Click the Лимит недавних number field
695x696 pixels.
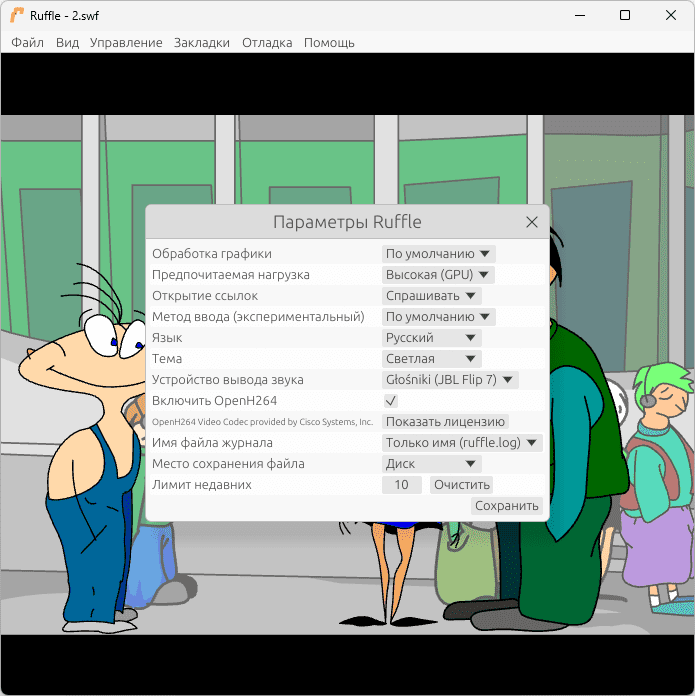pos(402,485)
